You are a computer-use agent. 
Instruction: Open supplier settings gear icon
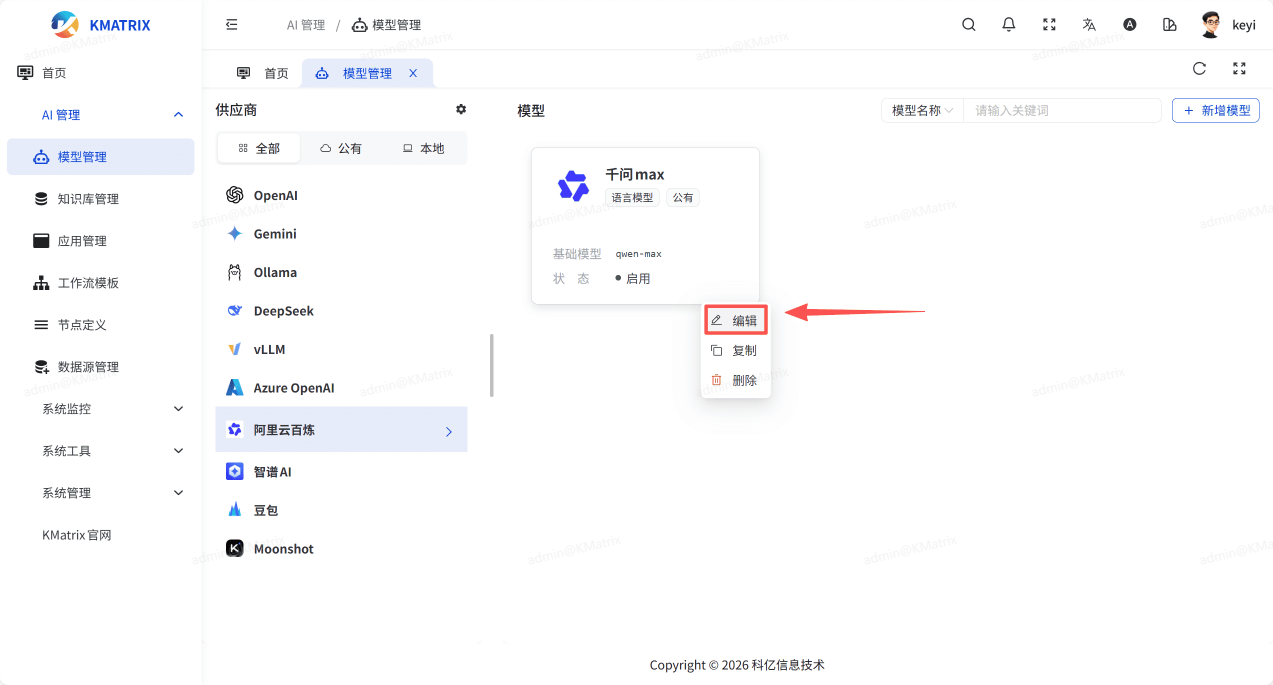tap(461, 109)
